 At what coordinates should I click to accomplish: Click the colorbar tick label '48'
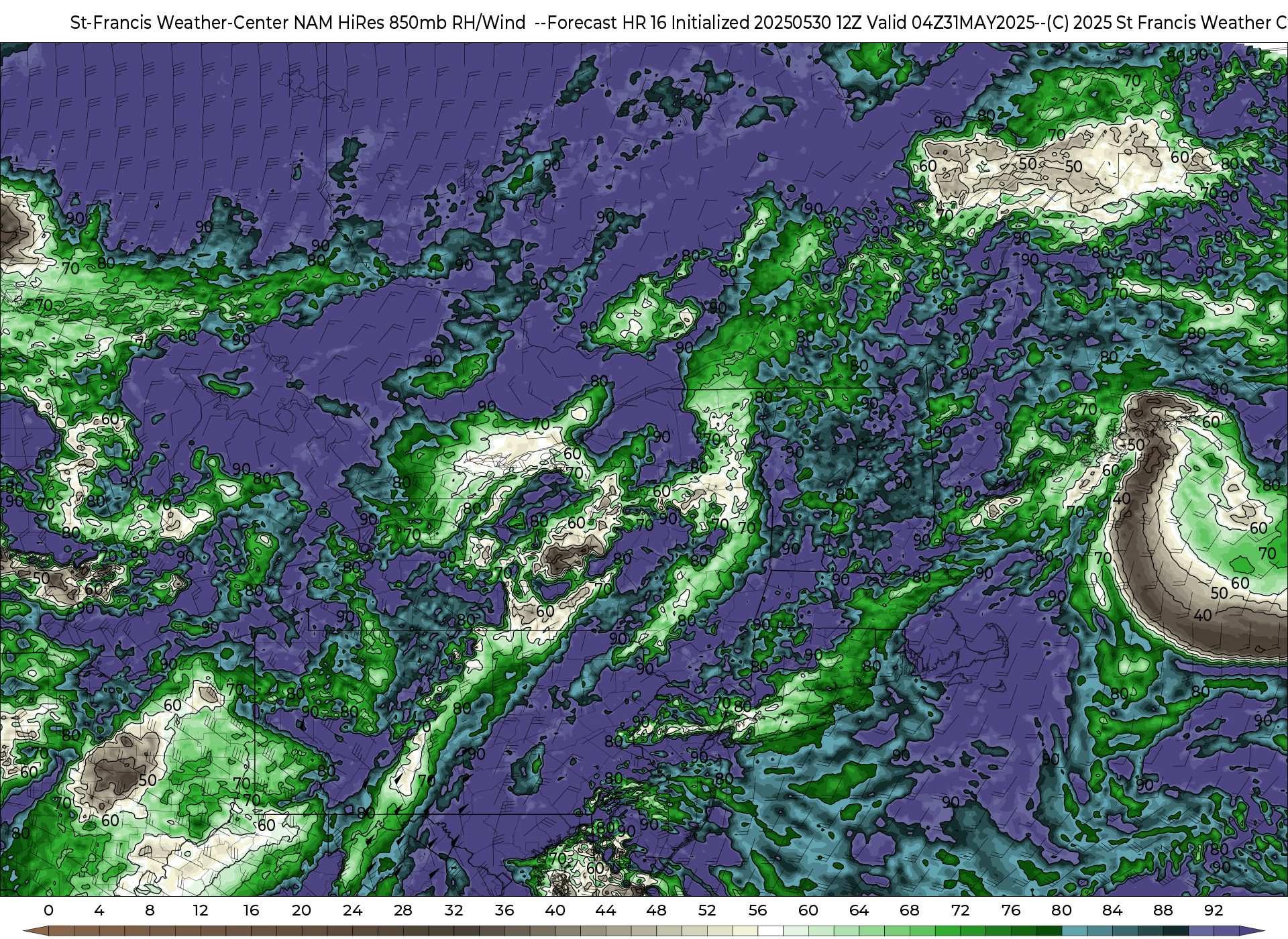[656, 910]
